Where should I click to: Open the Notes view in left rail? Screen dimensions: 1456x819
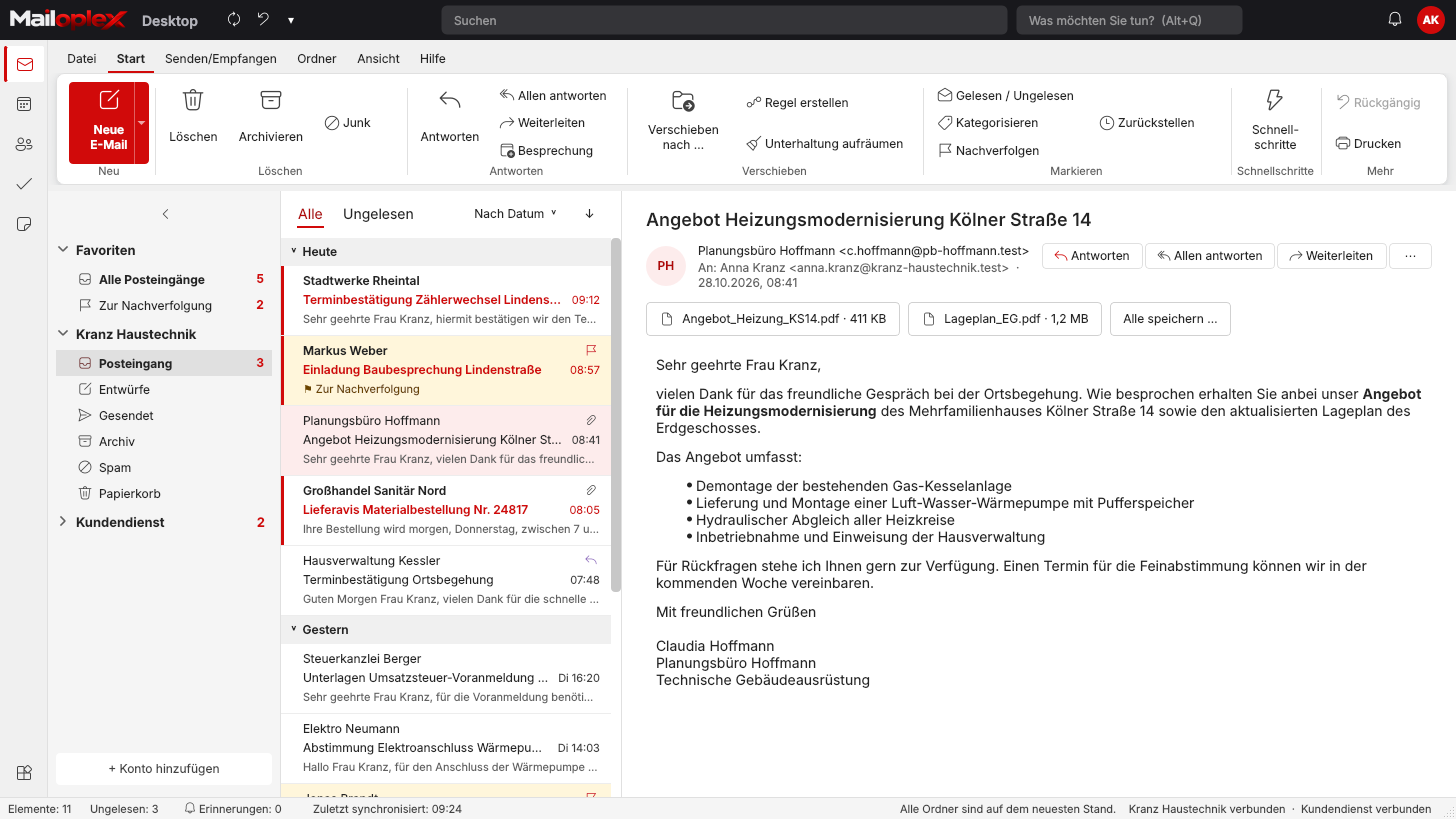pyautogui.click(x=24, y=224)
